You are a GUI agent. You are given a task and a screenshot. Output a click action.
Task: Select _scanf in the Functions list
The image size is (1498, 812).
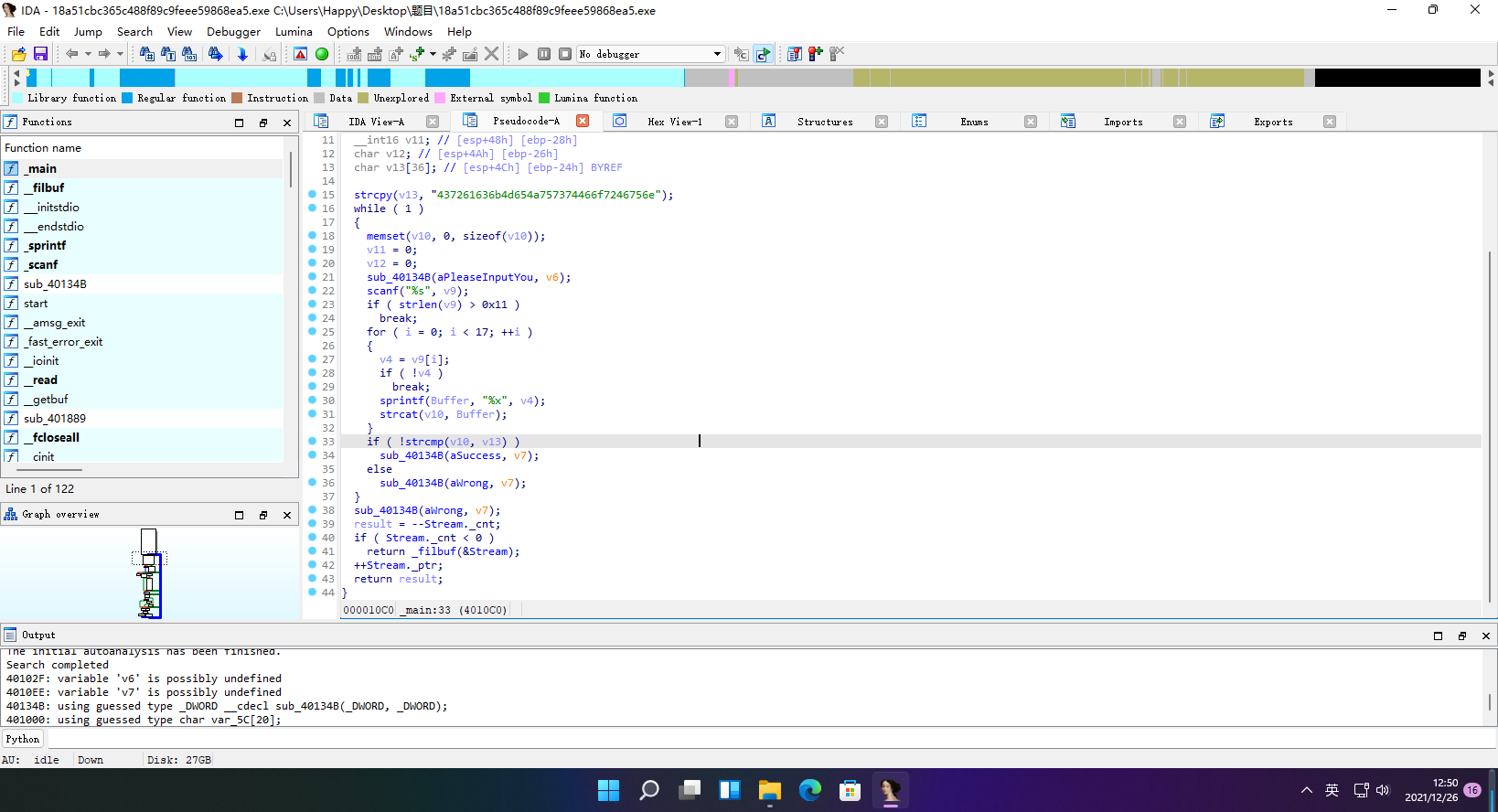[143, 264]
